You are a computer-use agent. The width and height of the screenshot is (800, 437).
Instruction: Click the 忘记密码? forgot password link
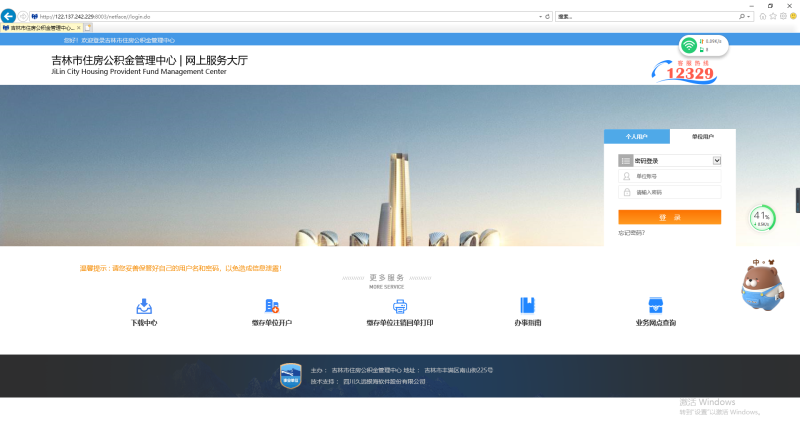[x=632, y=233]
